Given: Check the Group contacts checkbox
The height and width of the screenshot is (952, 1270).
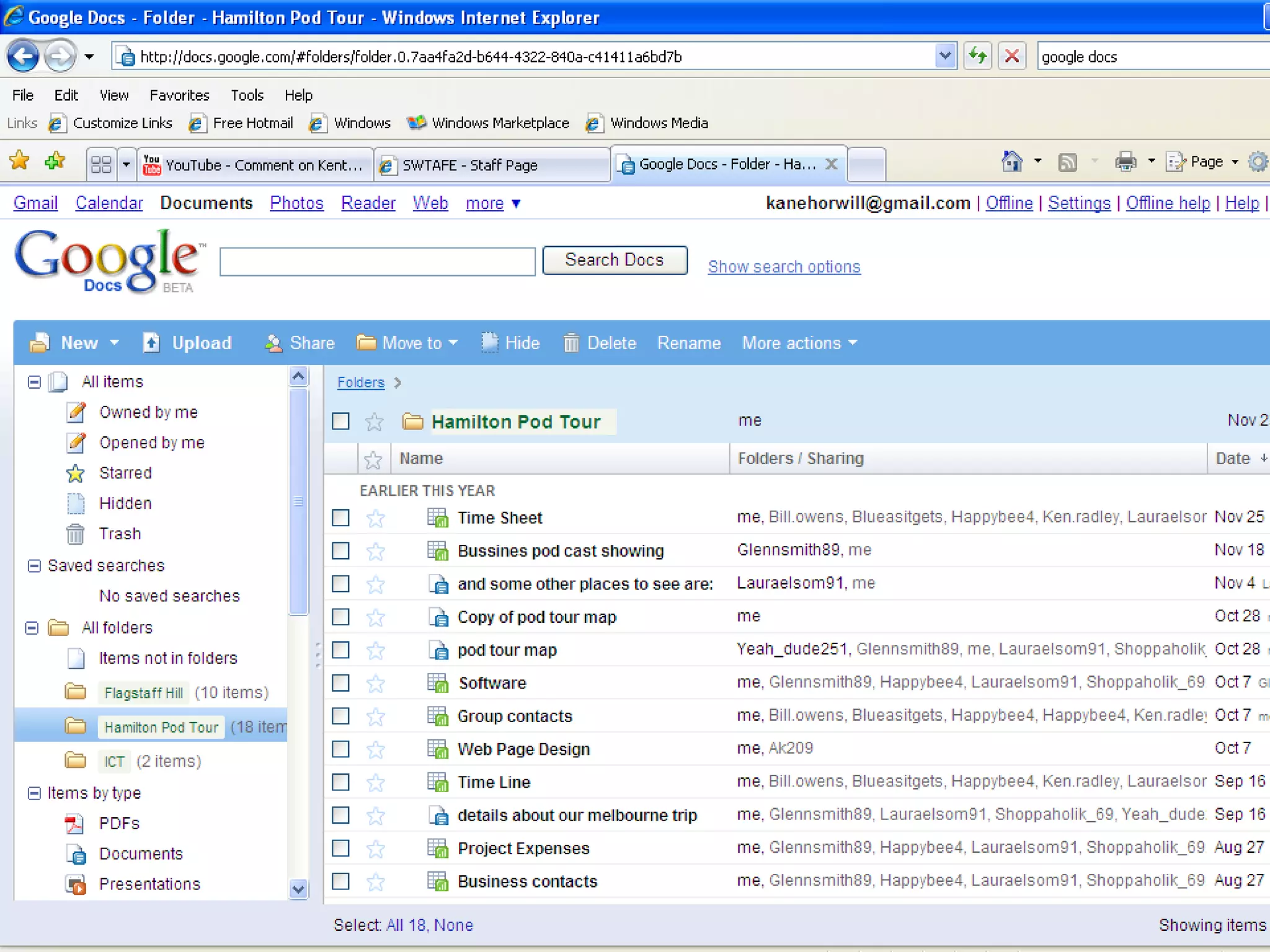Looking at the screenshot, I should 340,716.
